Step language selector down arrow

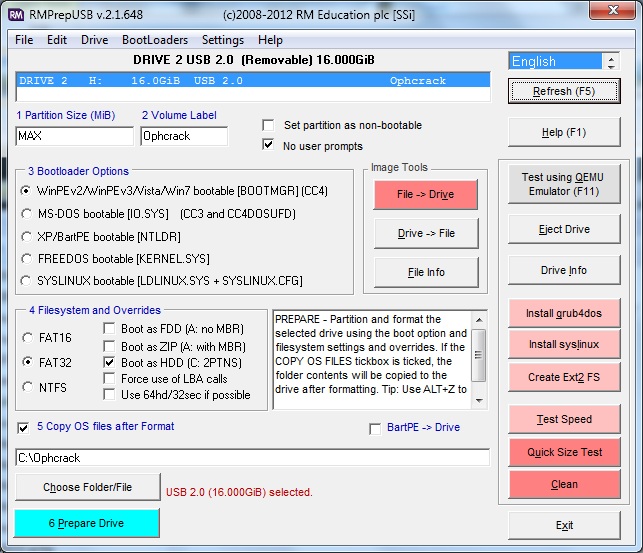611,66
